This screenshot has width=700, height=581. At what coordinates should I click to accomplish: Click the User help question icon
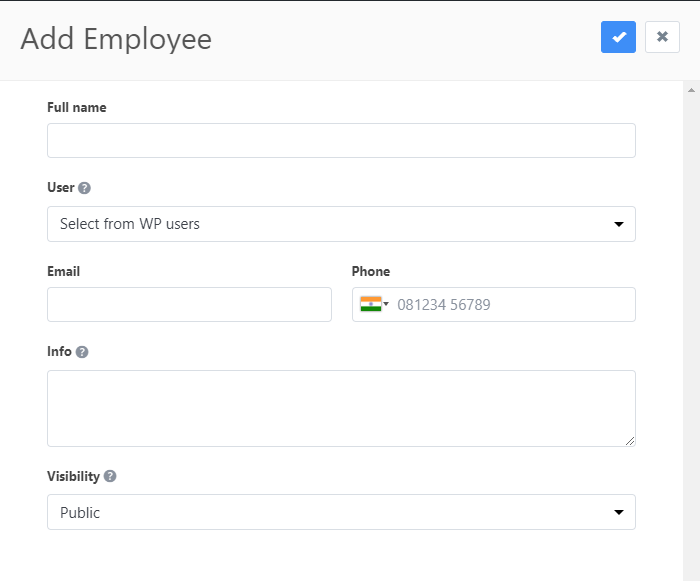click(x=84, y=188)
